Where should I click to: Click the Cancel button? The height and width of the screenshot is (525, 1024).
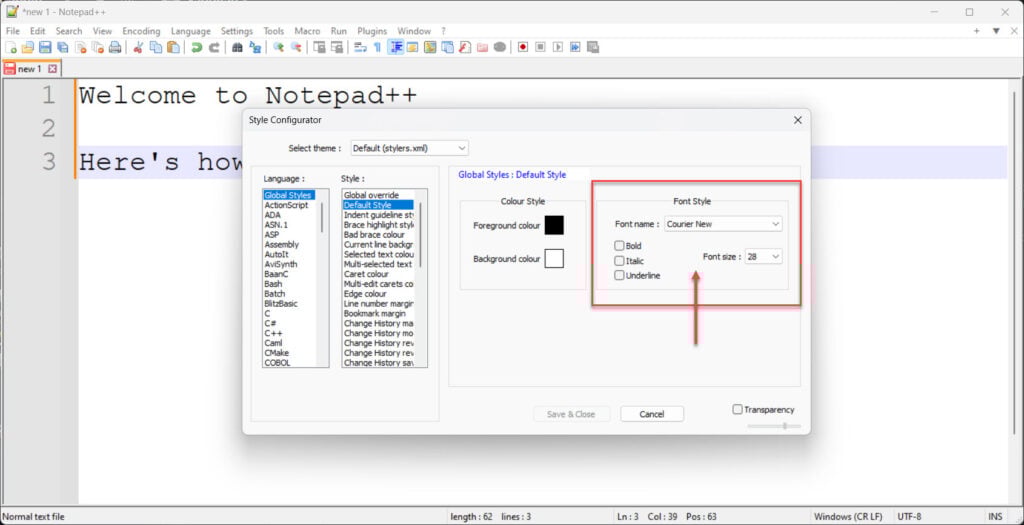[x=652, y=414]
